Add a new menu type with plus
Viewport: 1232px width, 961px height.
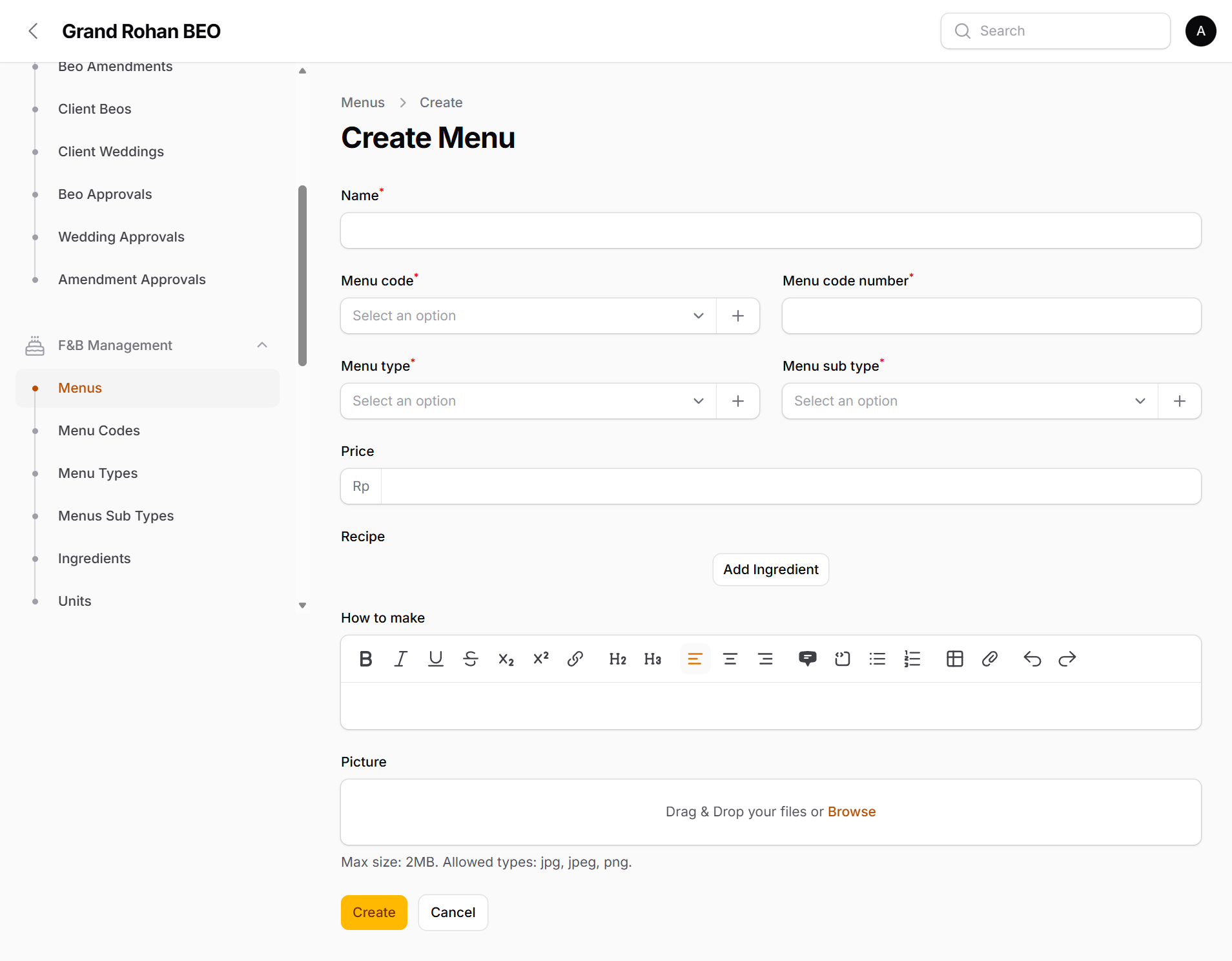tap(738, 401)
